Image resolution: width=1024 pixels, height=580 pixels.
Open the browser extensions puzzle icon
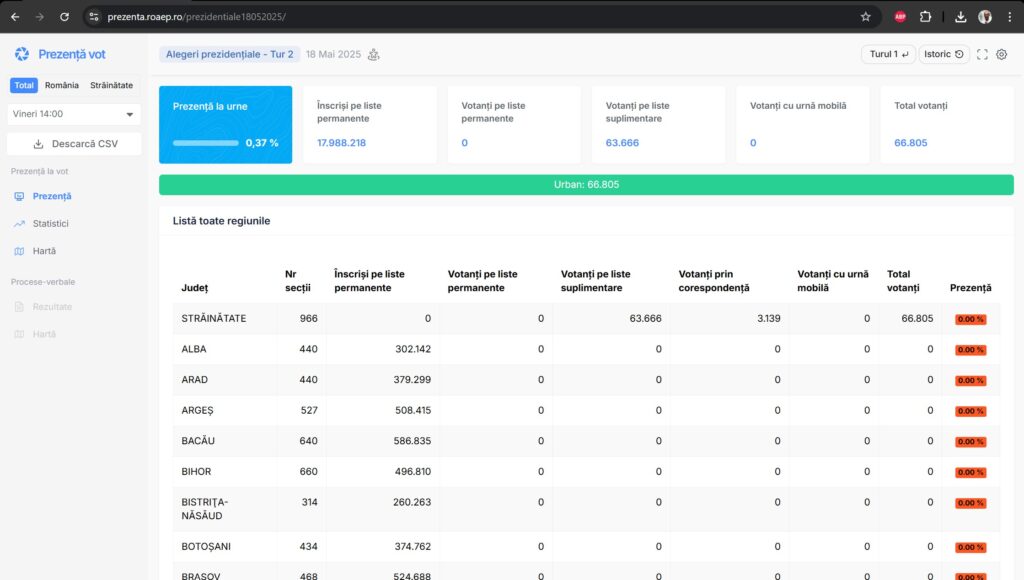click(926, 17)
